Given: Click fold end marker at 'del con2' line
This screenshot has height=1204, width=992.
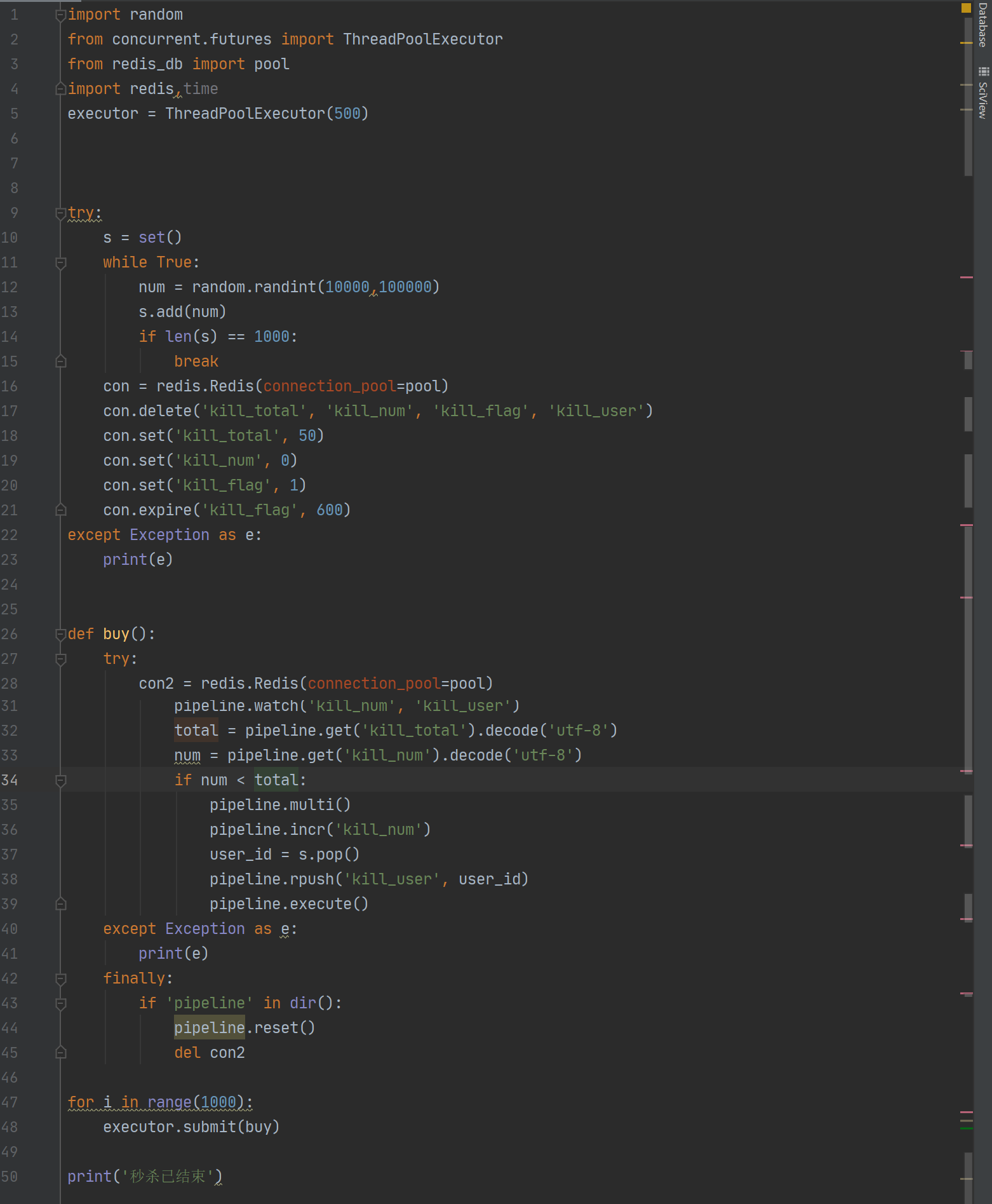Looking at the screenshot, I should 60,1053.
